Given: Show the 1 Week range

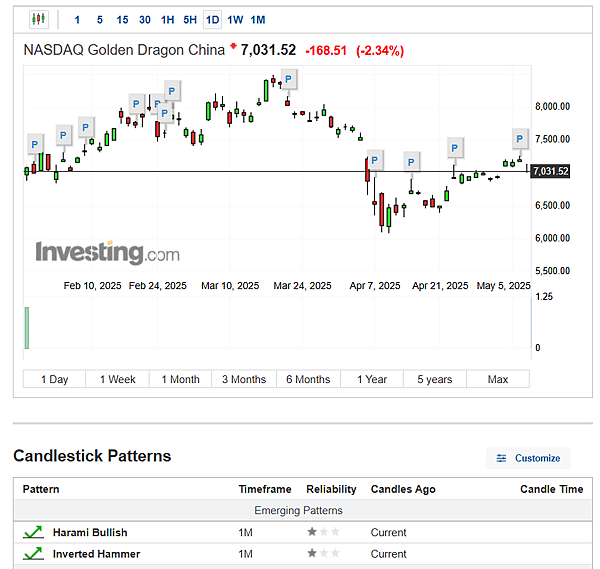Looking at the screenshot, I should [x=117, y=379].
